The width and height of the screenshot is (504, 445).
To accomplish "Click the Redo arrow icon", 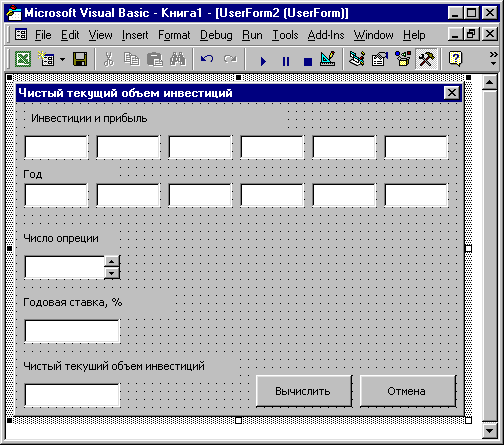I will coord(230,59).
